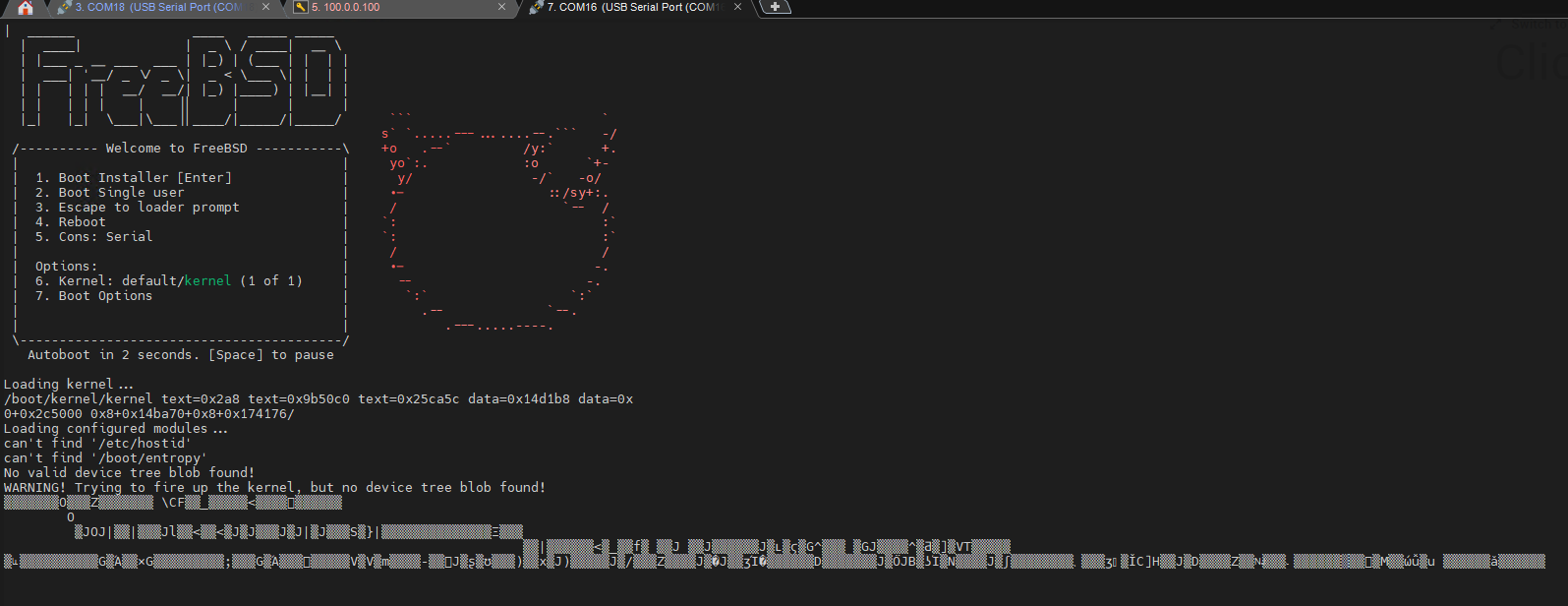Click the plug icon on COM16 tab

536,7
